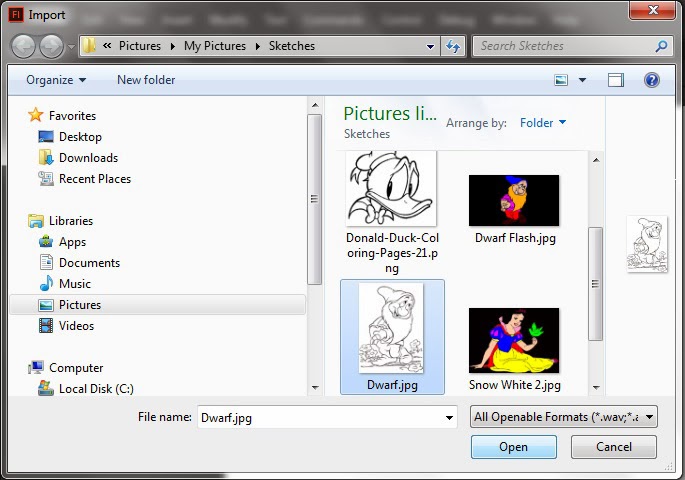Open recent locations dropdown beside nav arrows

point(71,46)
